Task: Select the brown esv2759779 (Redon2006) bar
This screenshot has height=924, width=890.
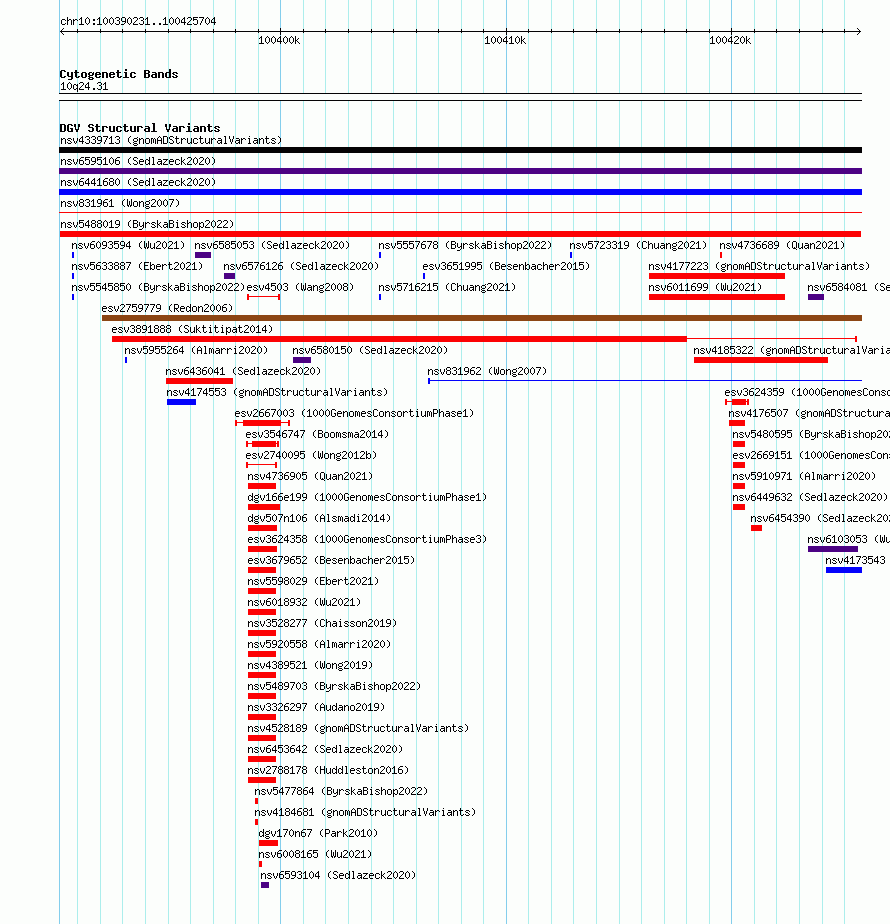Action: [x=482, y=318]
